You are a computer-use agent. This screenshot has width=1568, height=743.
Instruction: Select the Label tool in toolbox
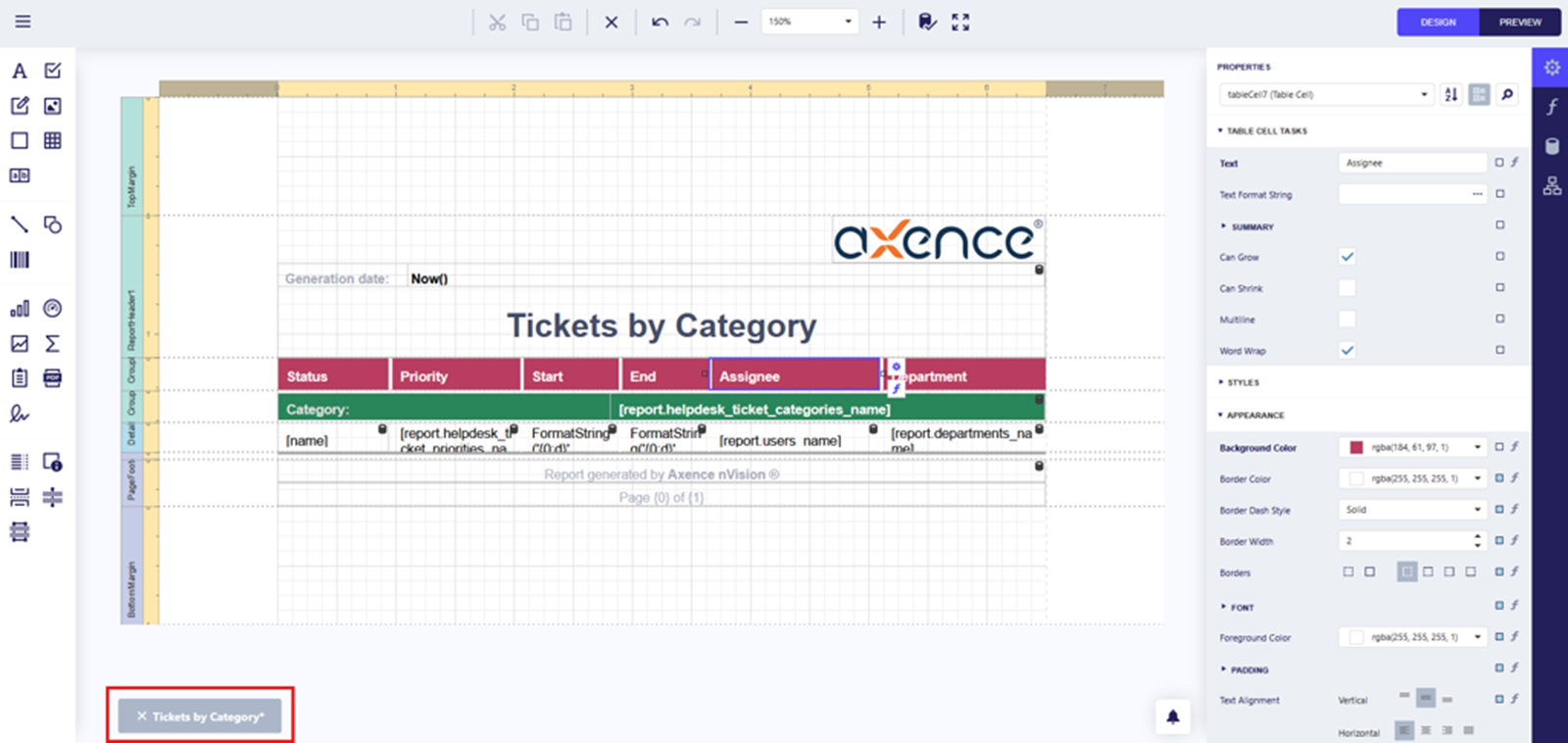coord(20,71)
